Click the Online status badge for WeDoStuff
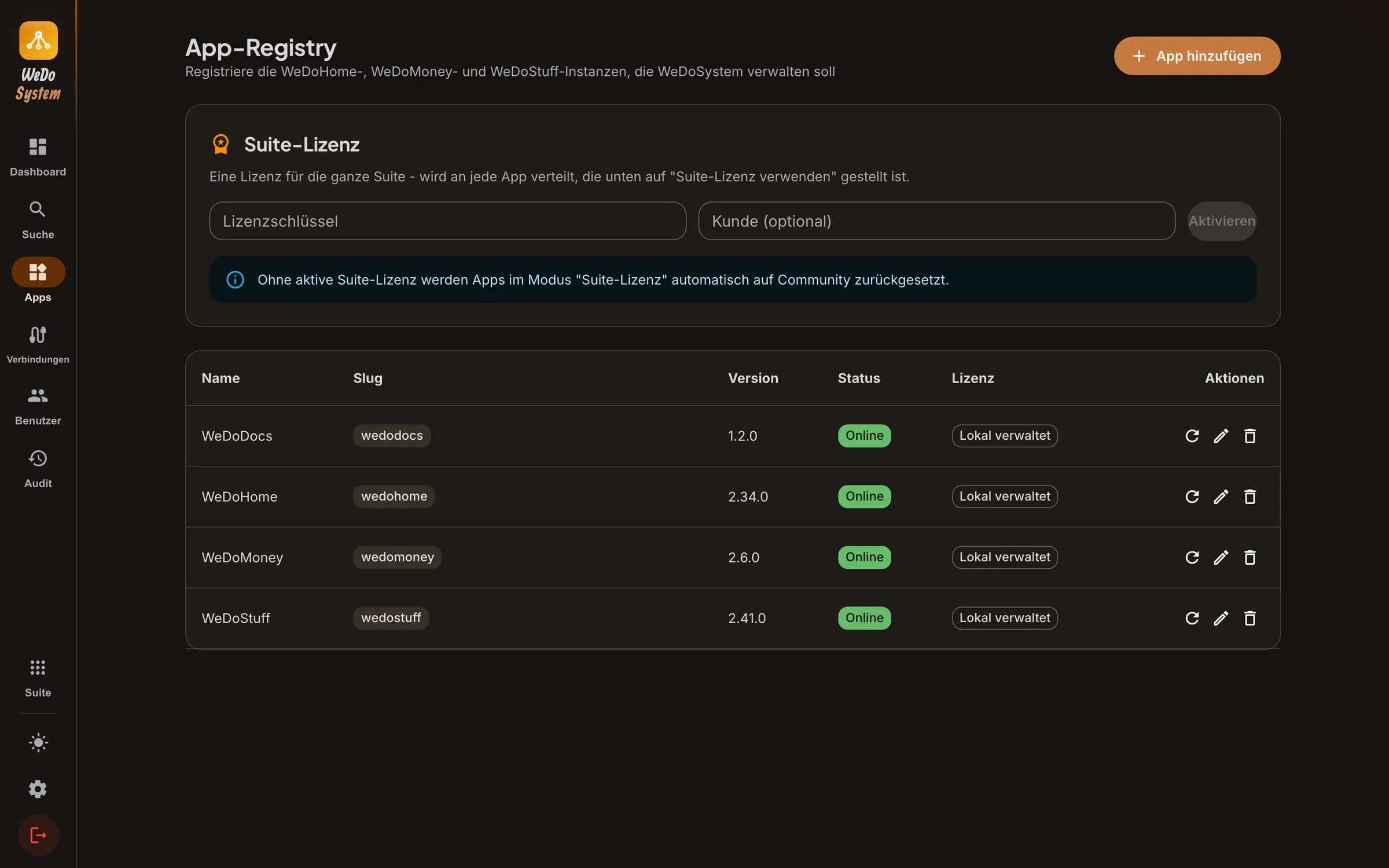Screen dimensions: 1389x868 click(864, 618)
